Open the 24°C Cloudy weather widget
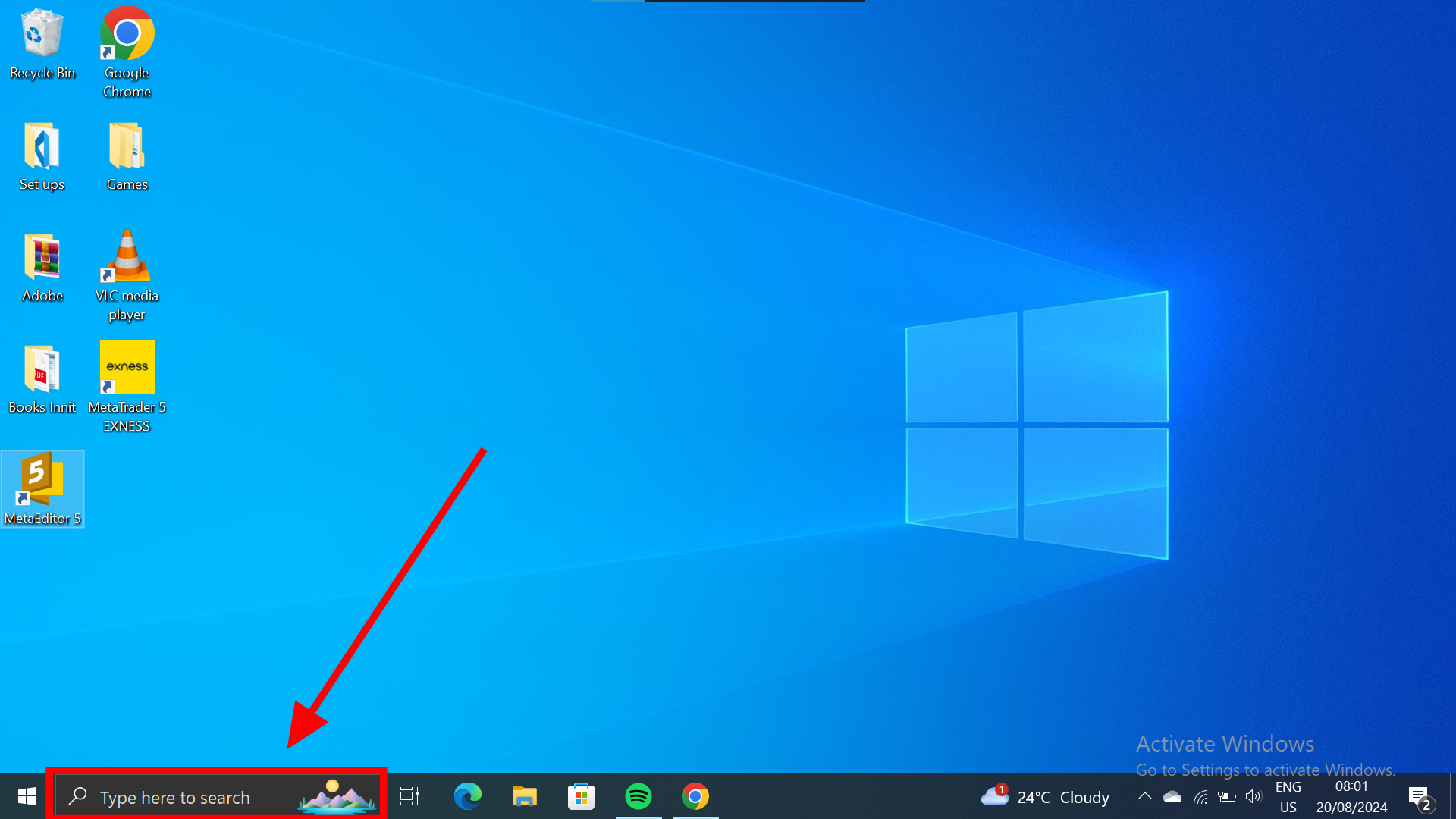1456x819 pixels. click(x=1046, y=797)
